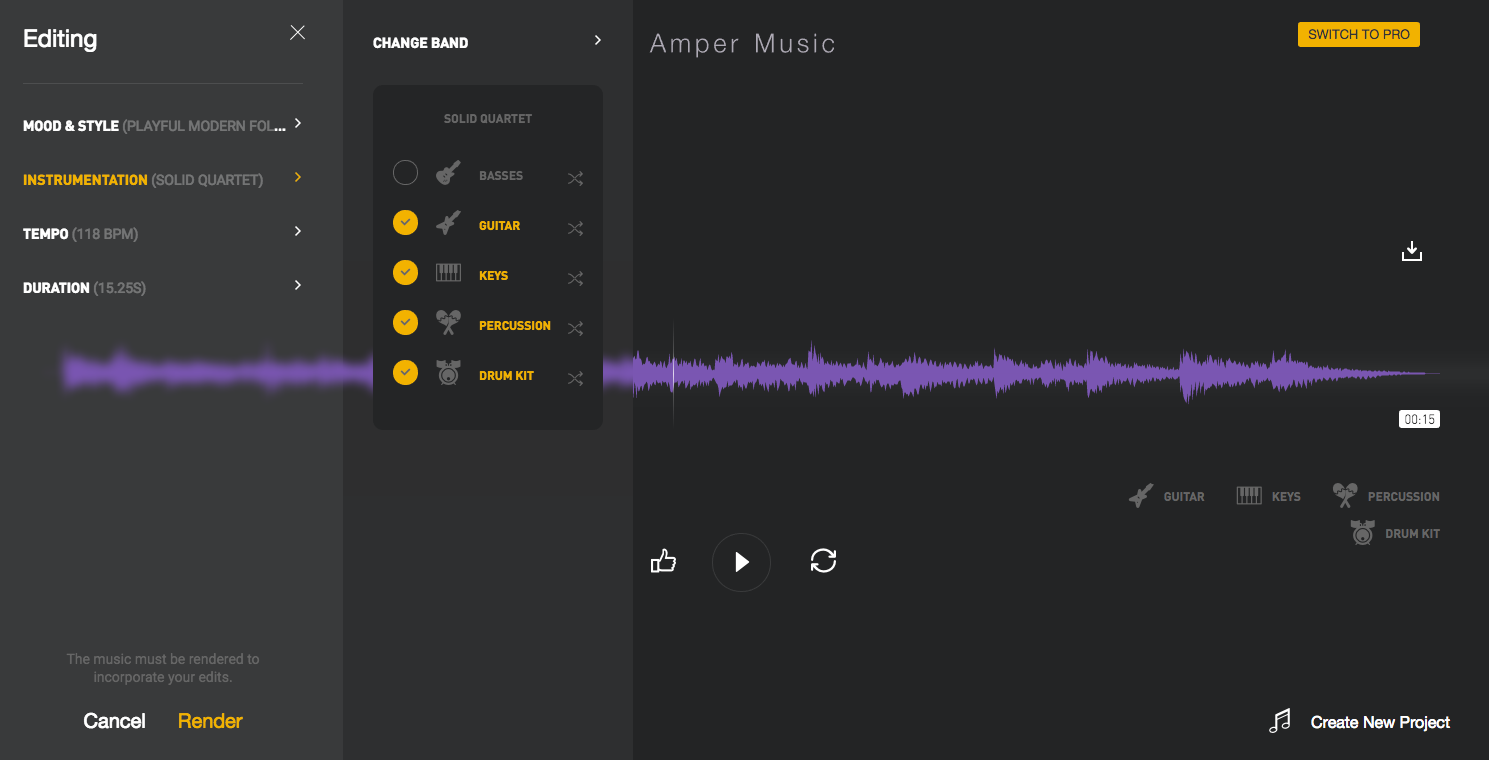Click the Change Band label
The width and height of the screenshot is (1489, 760).
tap(420, 43)
